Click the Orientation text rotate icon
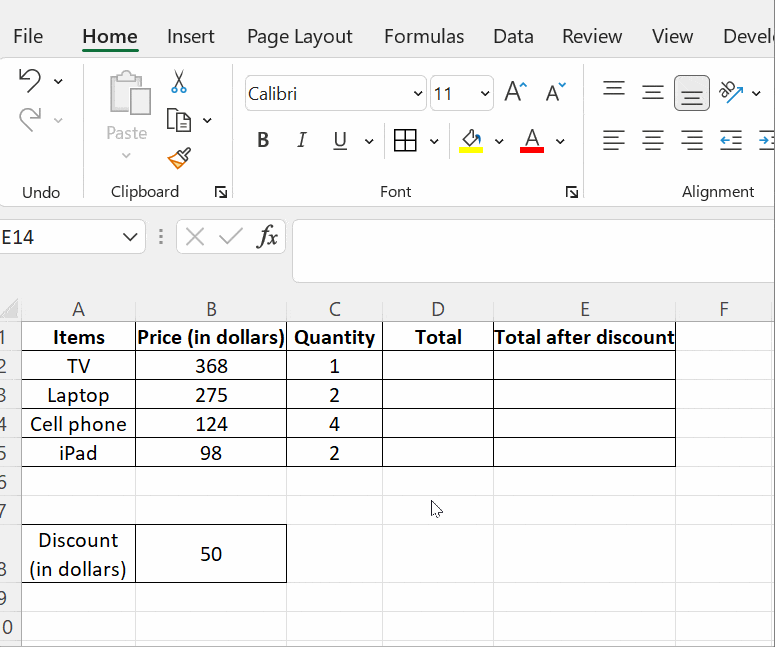This screenshot has width=775, height=647. tap(731, 92)
